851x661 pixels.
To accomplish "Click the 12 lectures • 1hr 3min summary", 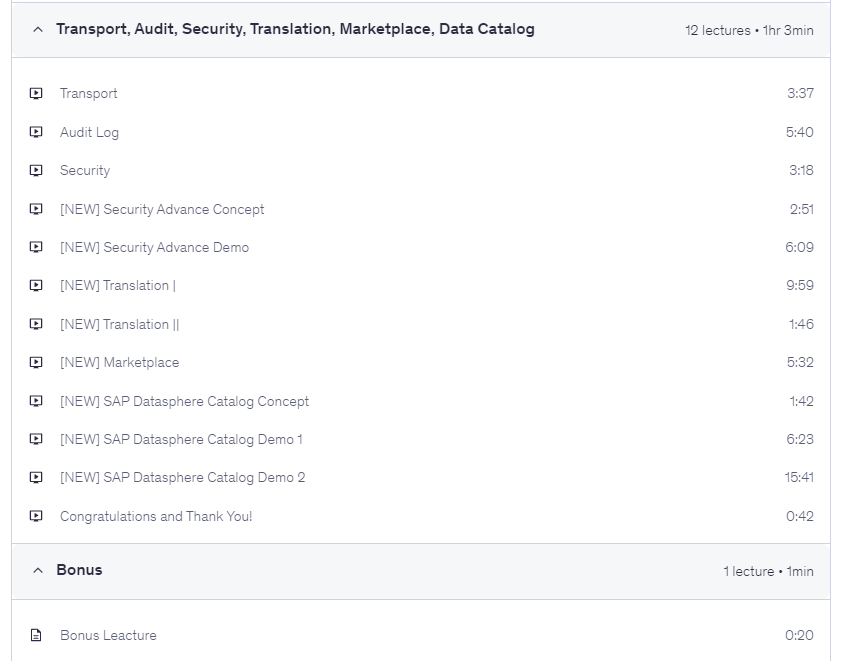I will pos(748,31).
